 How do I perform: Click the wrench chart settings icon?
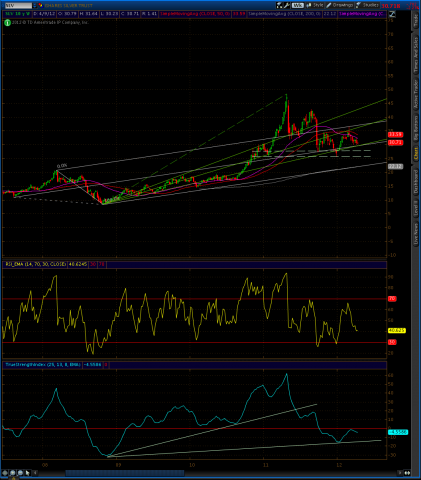[287, 5]
